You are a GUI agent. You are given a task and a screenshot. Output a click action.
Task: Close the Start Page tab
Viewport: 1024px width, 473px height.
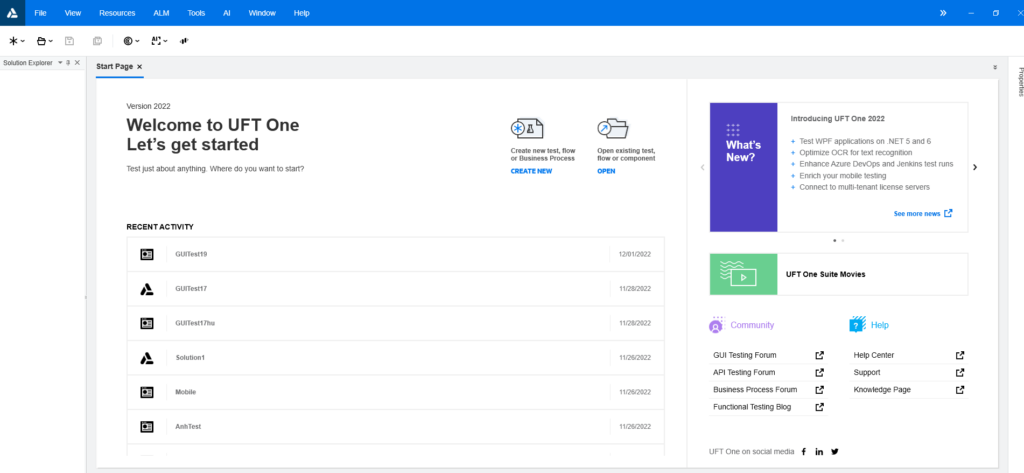140,67
